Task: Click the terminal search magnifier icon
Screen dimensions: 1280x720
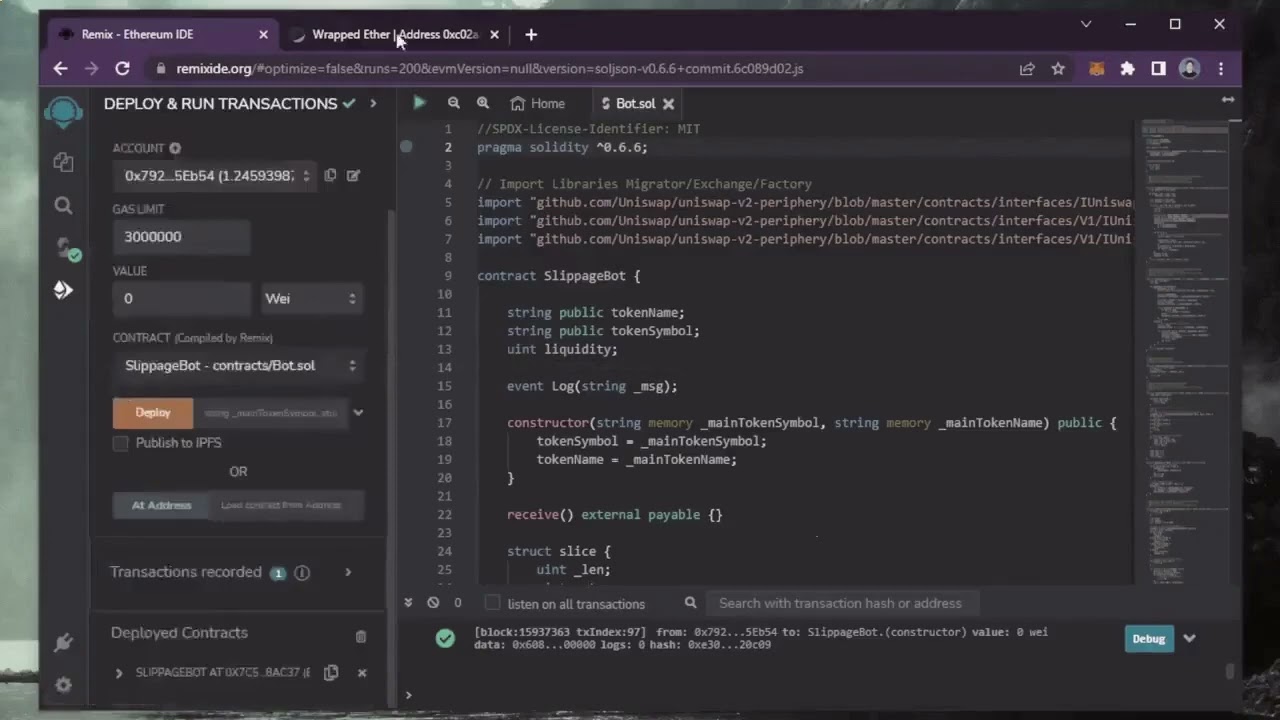Action: point(690,602)
